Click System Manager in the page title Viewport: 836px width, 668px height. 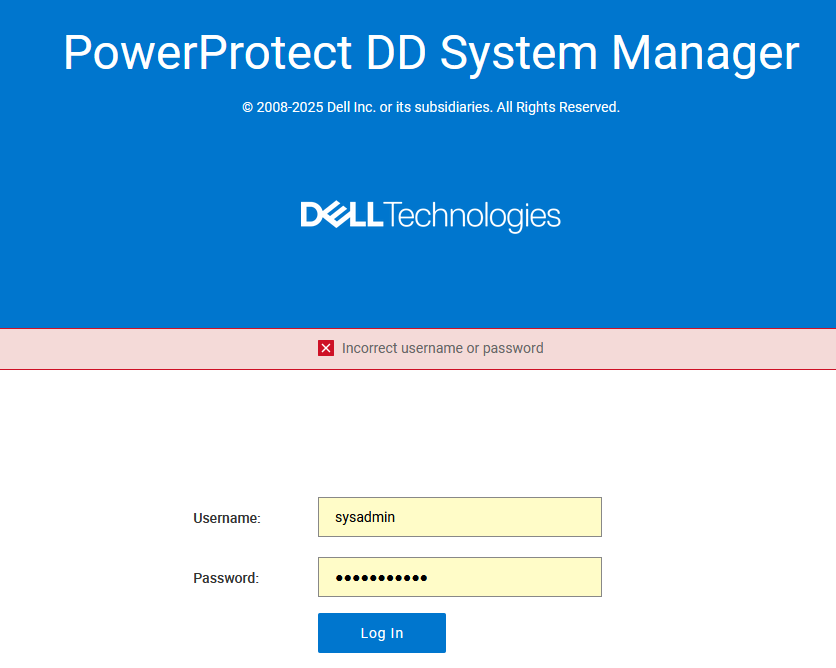coord(619,52)
